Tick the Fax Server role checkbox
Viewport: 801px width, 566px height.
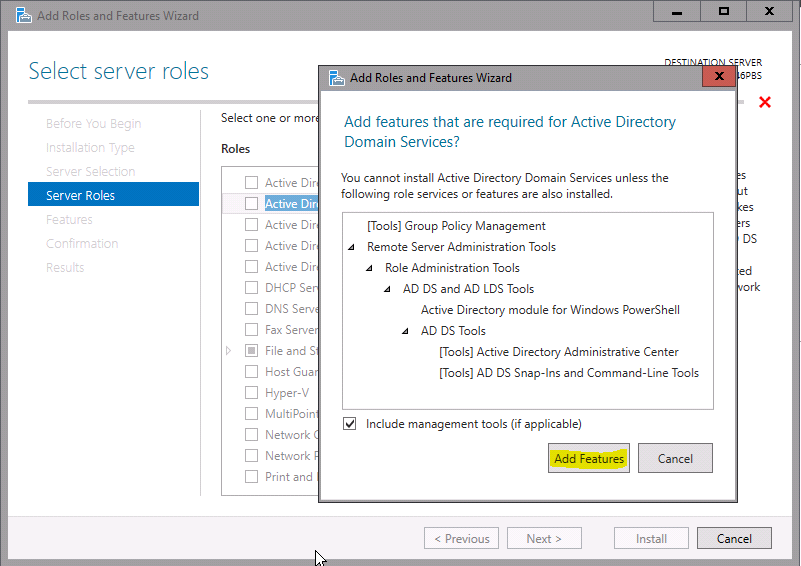click(251, 329)
